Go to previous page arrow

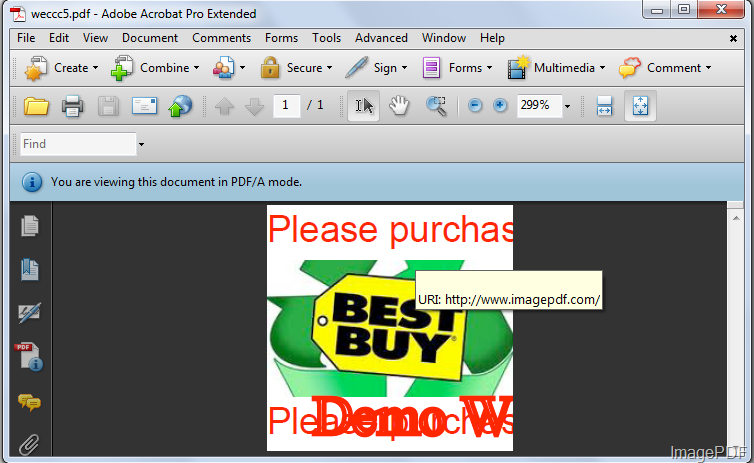[x=225, y=106]
